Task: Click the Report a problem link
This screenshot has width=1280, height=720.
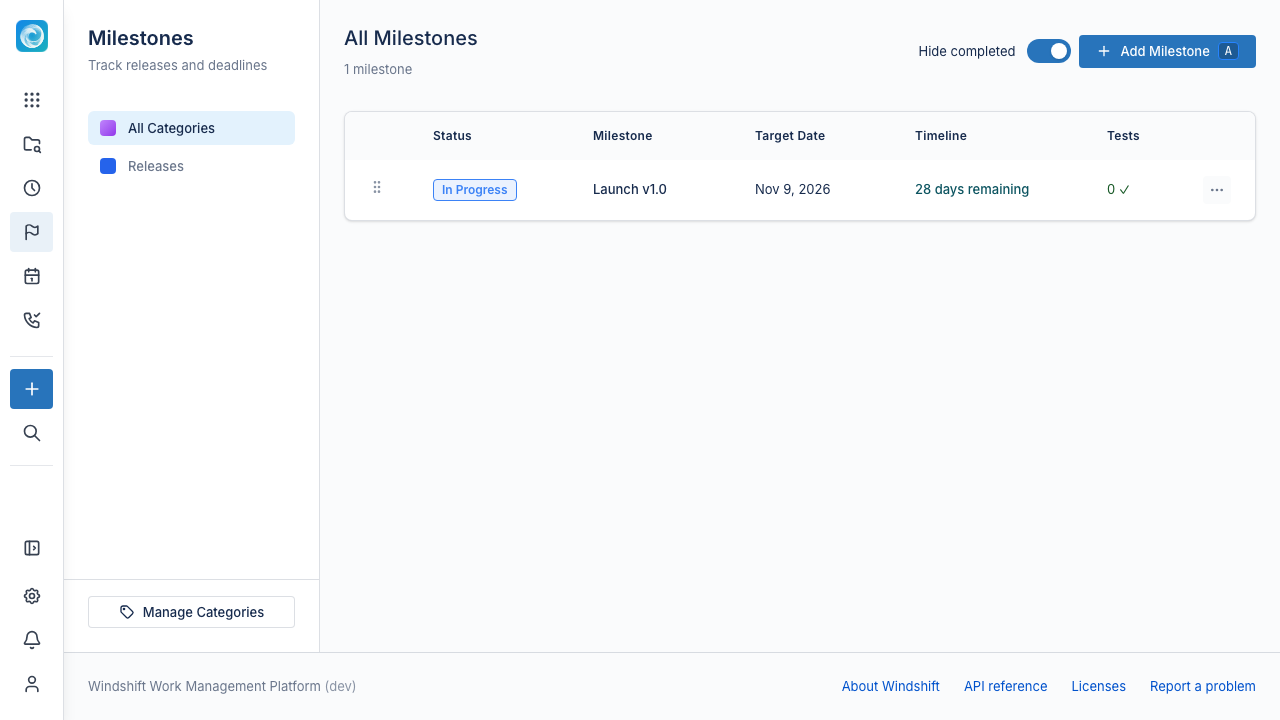Action: pyautogui.click(x=1203, y=686)
